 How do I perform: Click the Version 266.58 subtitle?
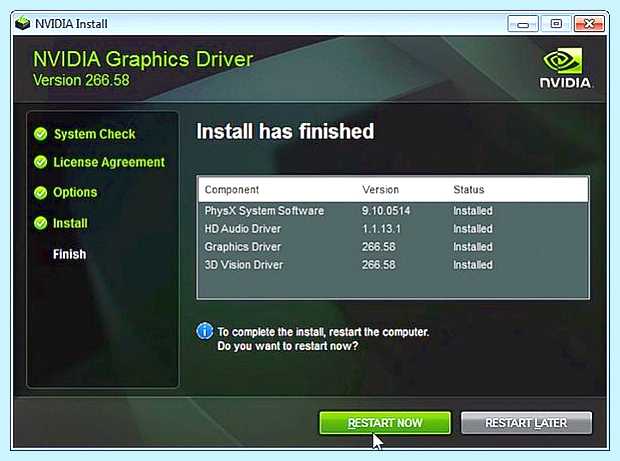(x=81, y=80)
